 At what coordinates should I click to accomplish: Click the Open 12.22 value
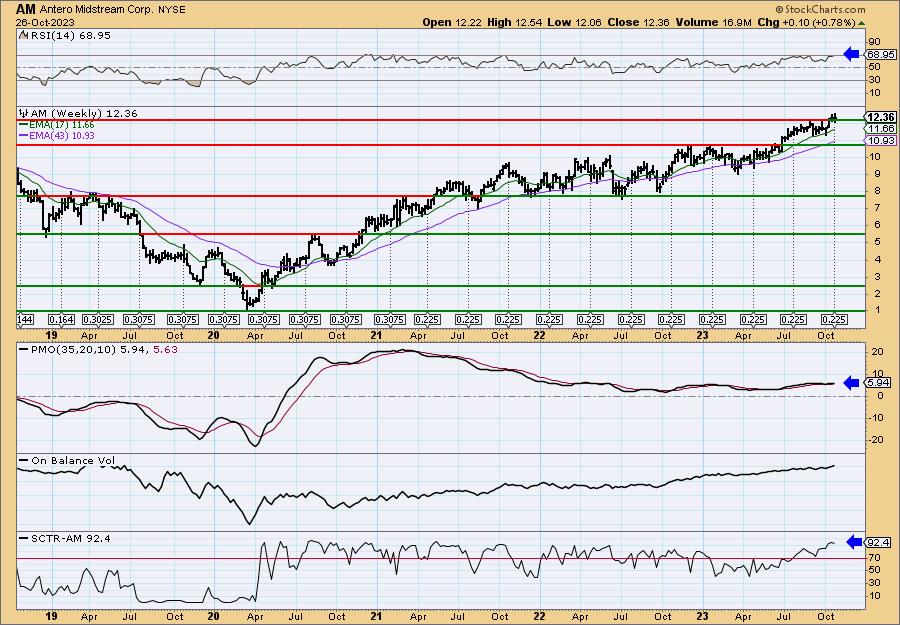pyautogui.click(x=452, y=22)
